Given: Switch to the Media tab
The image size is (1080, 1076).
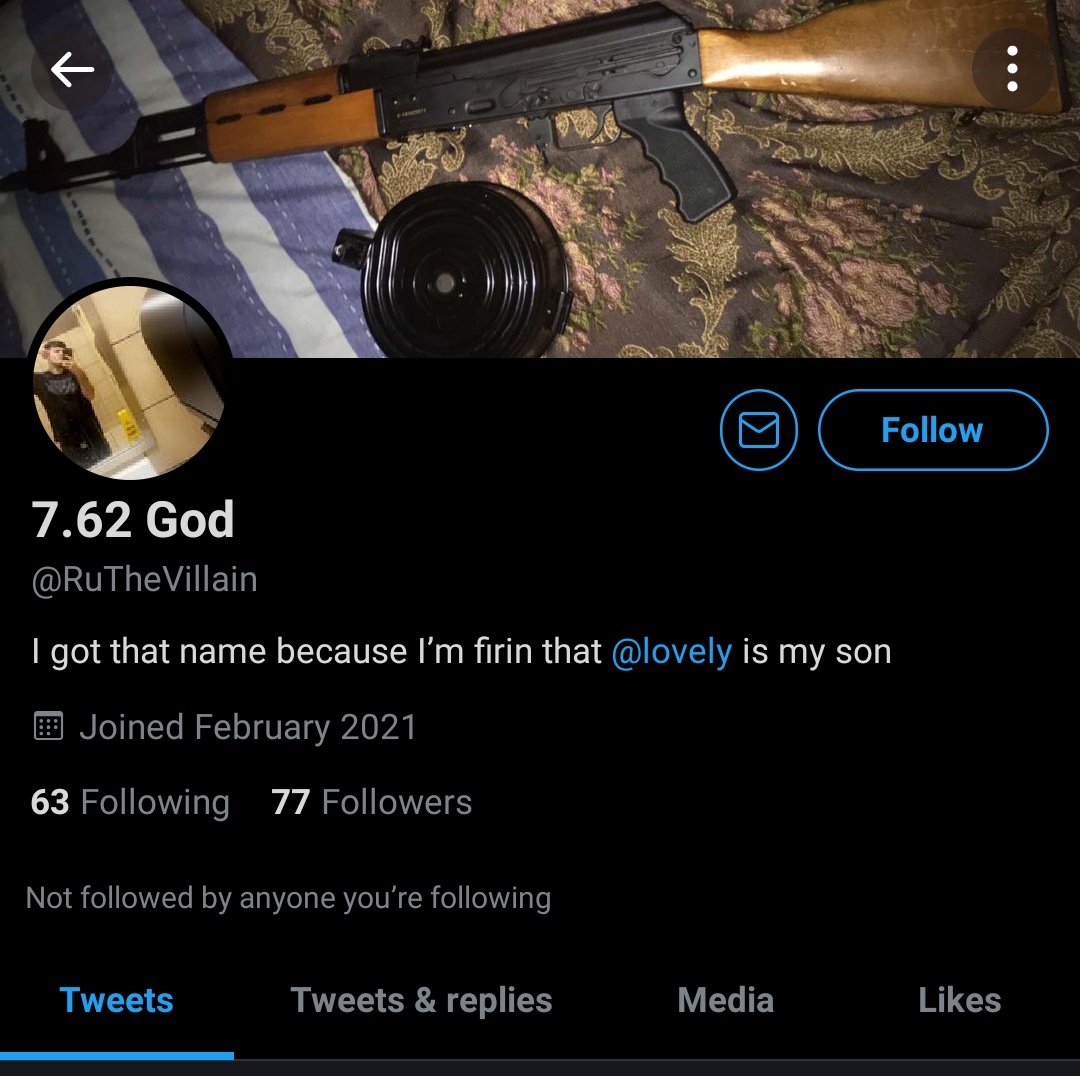Looking at the screenshot, I should pos(725,1000).
